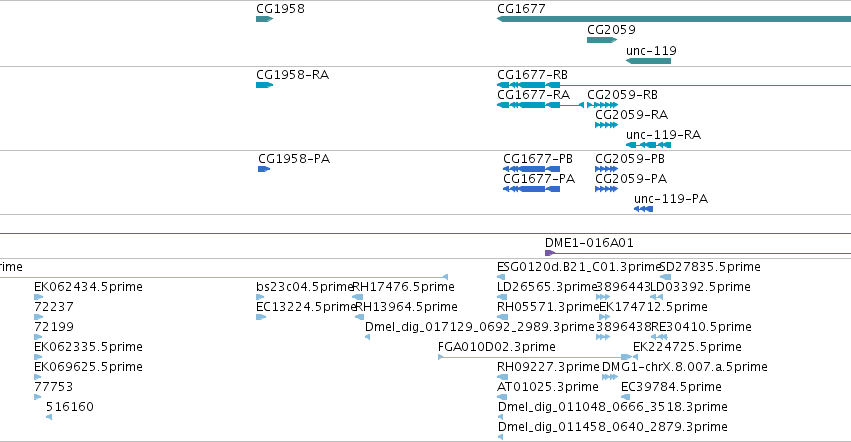The height and width of the screenshot is (442, 851).
Task: Select the long CG1677 gene bar
Action: point(674,19)
